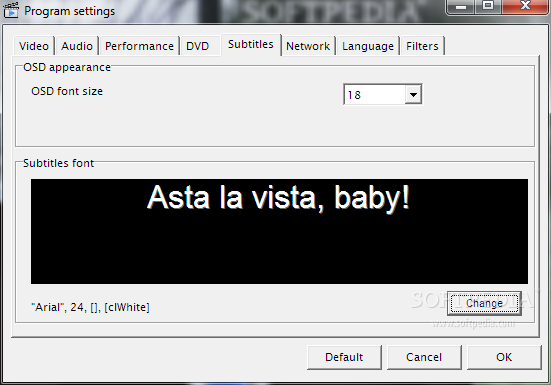Open the Network tab

(x=308, y=46)
